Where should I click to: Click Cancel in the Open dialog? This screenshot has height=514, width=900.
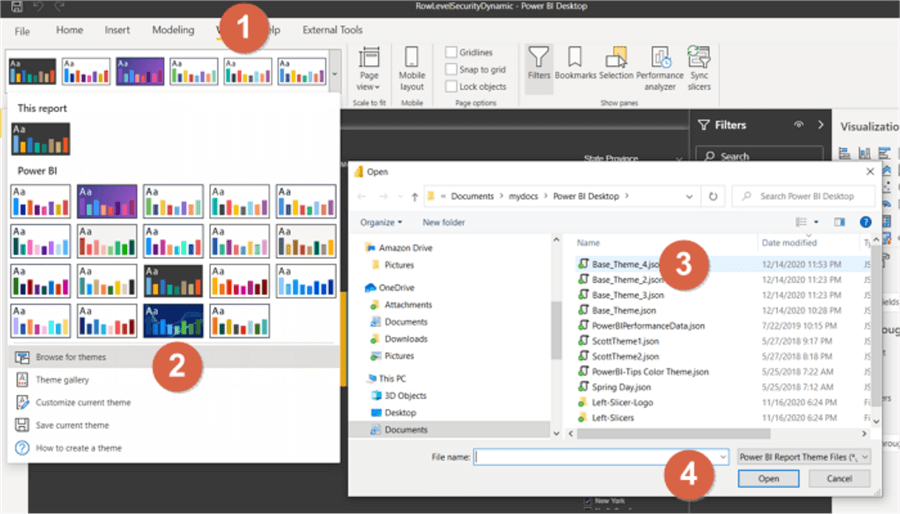(839, 478)
